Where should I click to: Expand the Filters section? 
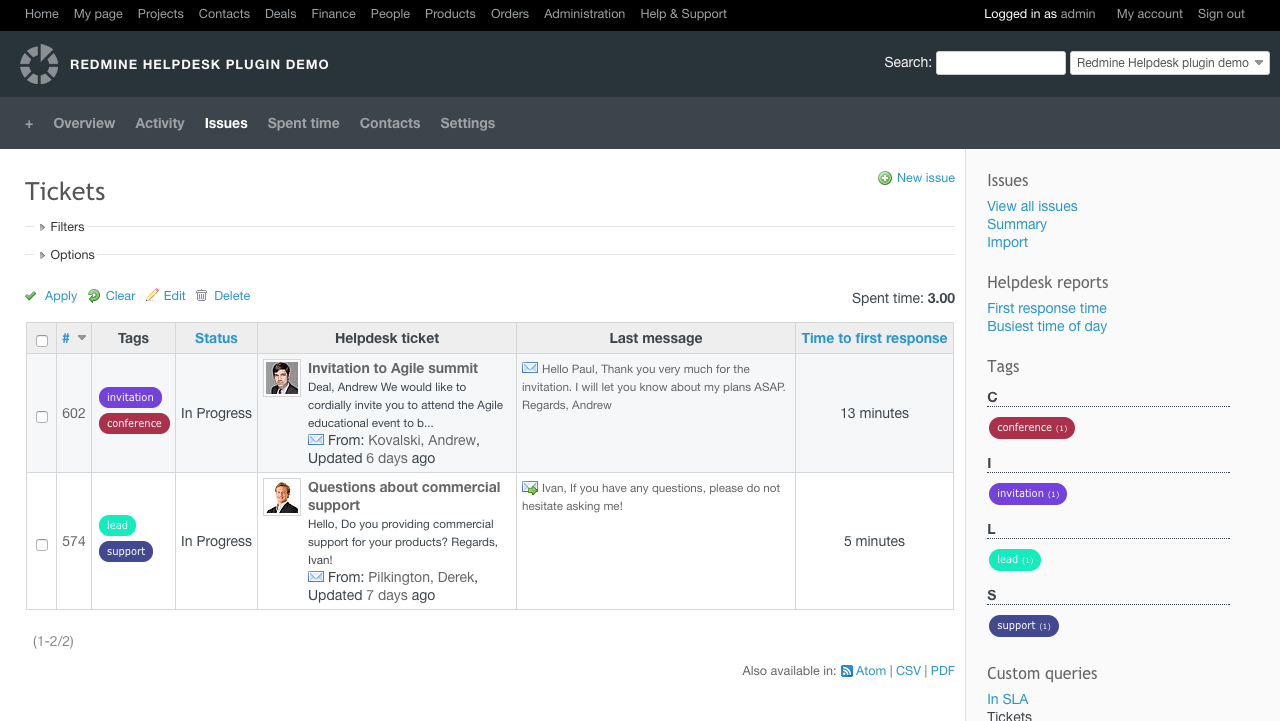tap(68, 226)
